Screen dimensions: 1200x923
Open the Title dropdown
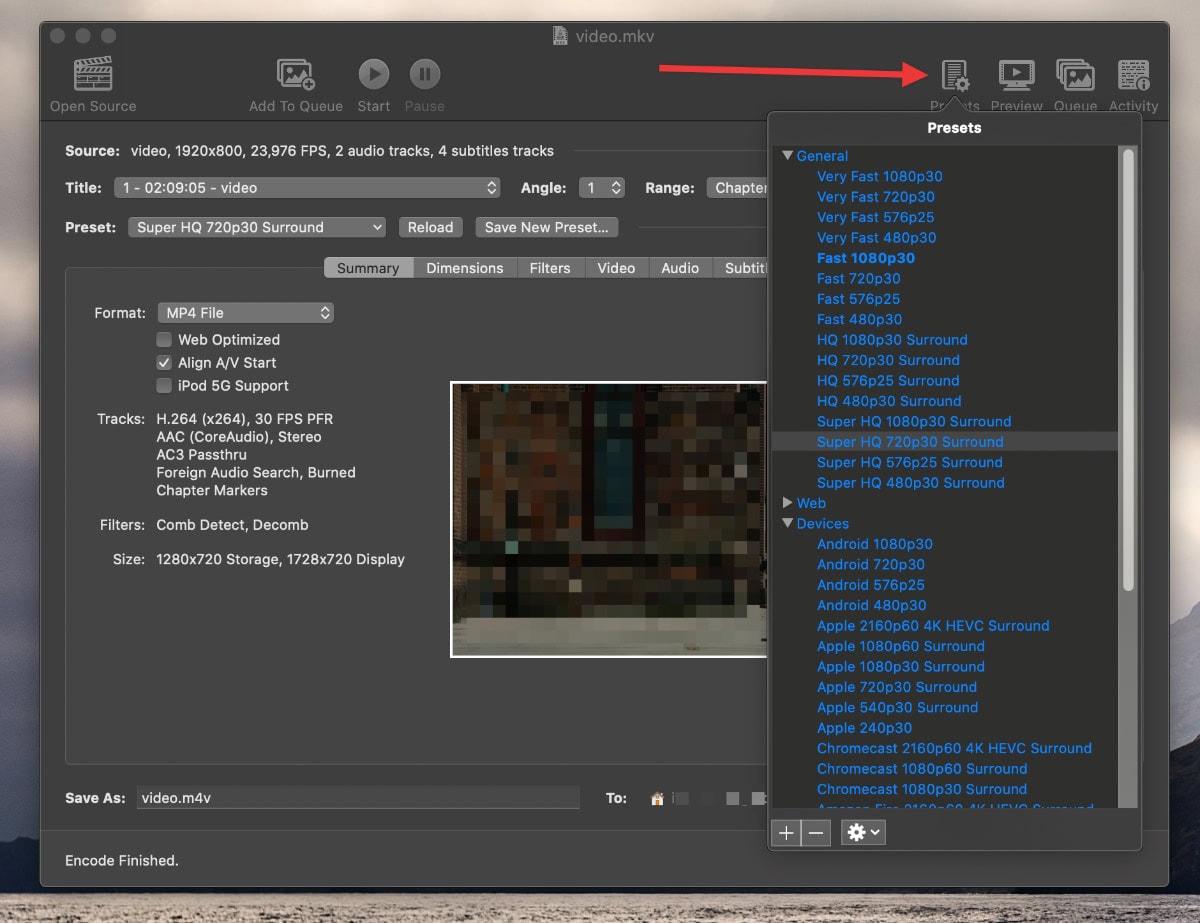307,188
